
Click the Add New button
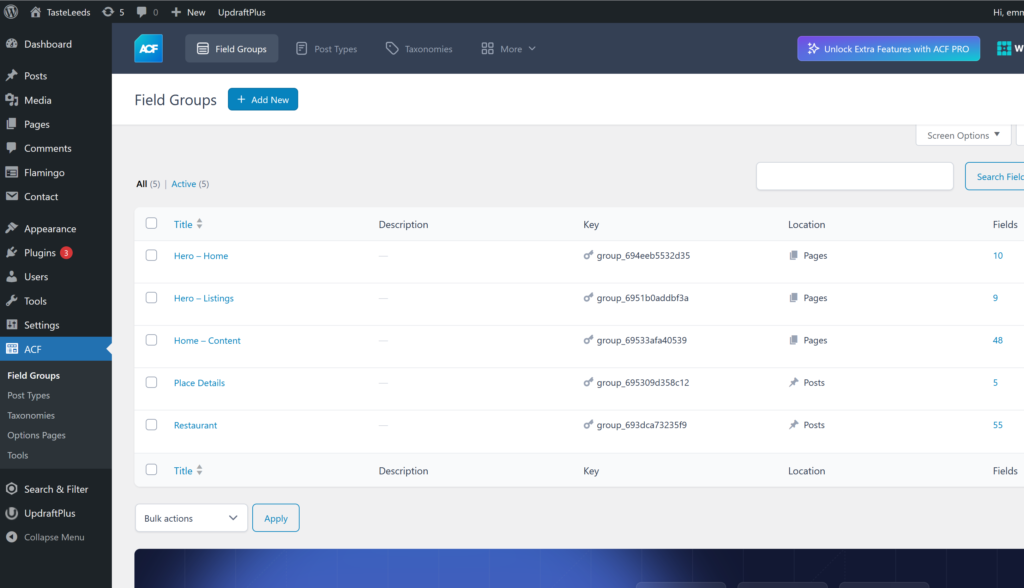(x=263, y=100)
